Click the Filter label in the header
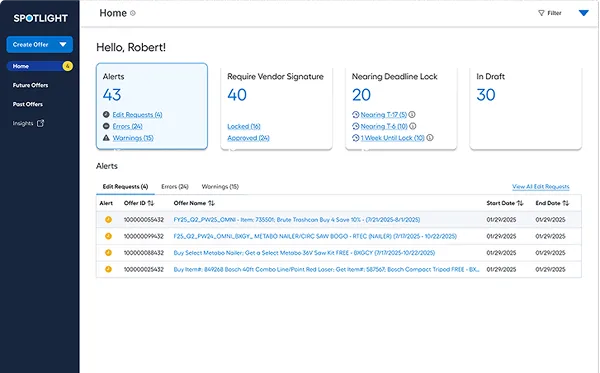 (x=554, y=13)
